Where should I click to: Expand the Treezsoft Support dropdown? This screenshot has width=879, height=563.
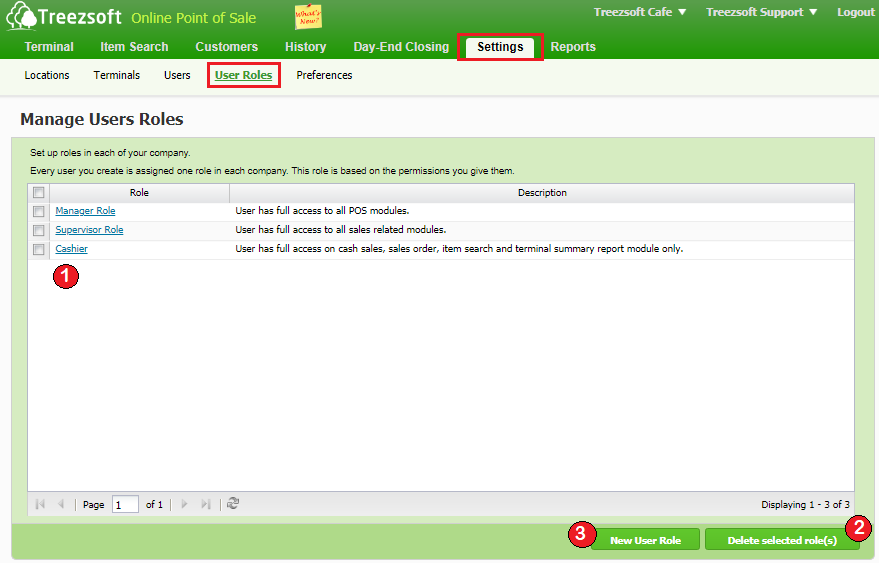761,12
